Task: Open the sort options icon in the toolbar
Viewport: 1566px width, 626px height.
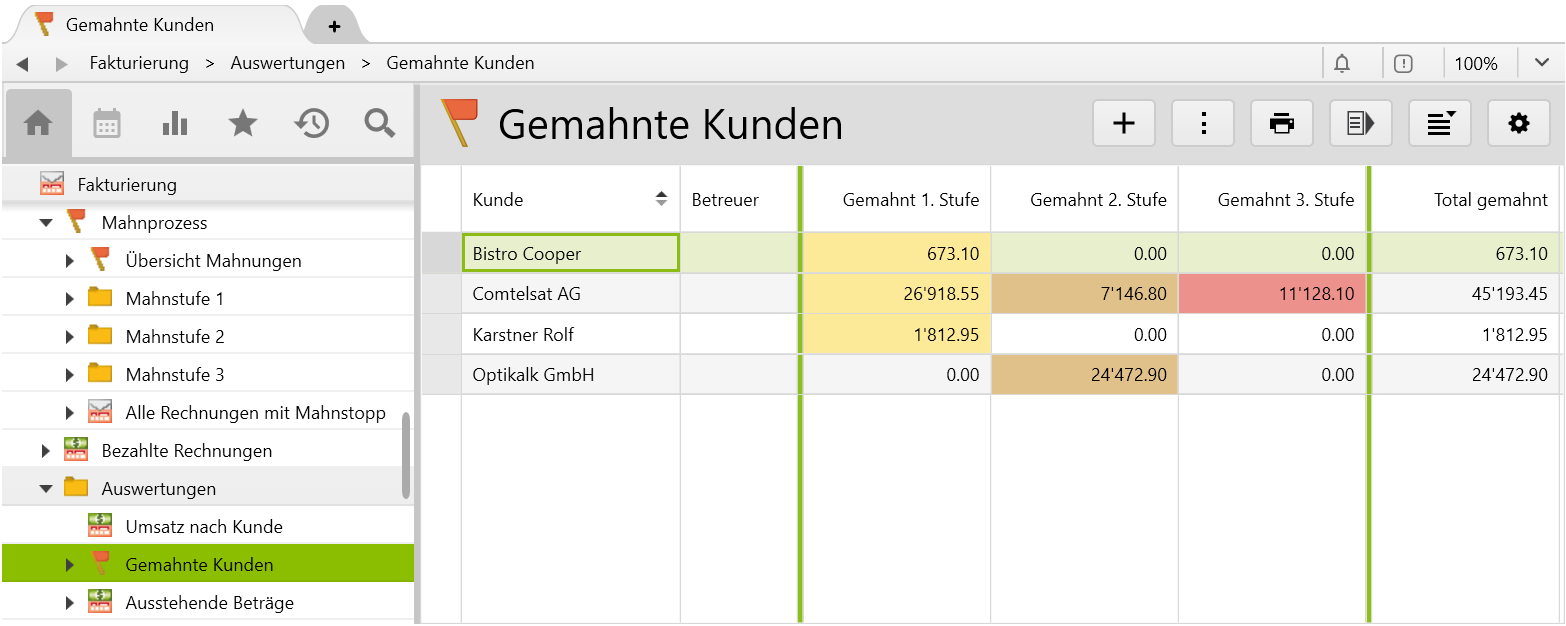Action: coord(1440,123)
